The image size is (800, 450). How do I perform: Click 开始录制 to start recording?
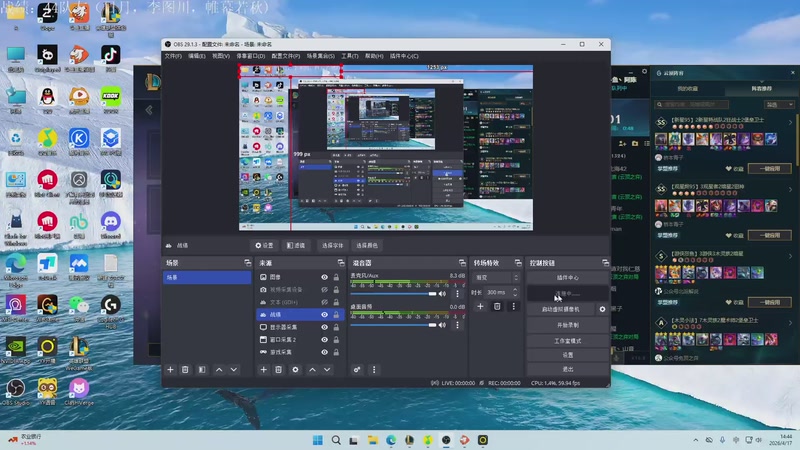coord(567,325)
